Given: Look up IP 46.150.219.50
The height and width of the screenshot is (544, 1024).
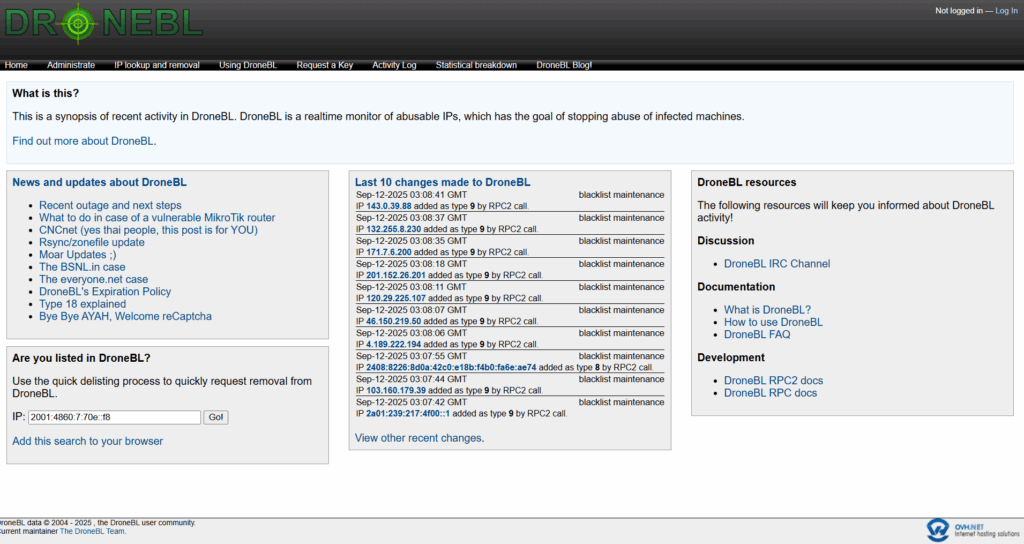Looking at the screenshot, I should [393, 321].
